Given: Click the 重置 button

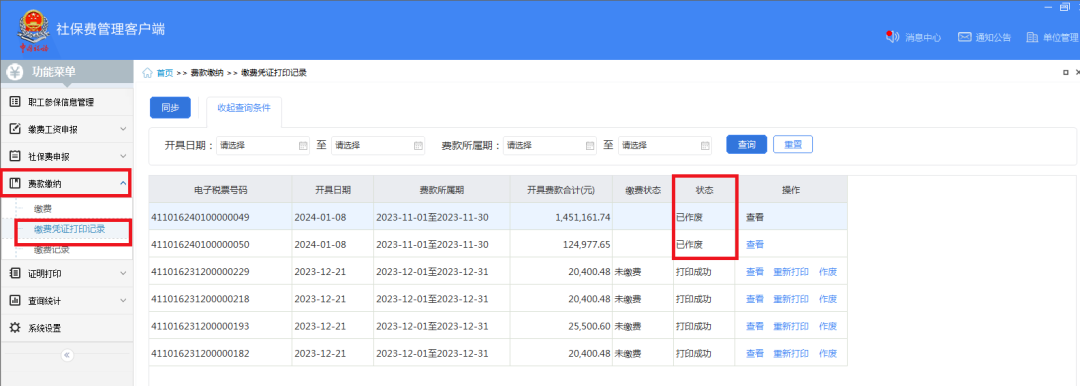Looking at the screenshot, I should (x=793, y=145).
